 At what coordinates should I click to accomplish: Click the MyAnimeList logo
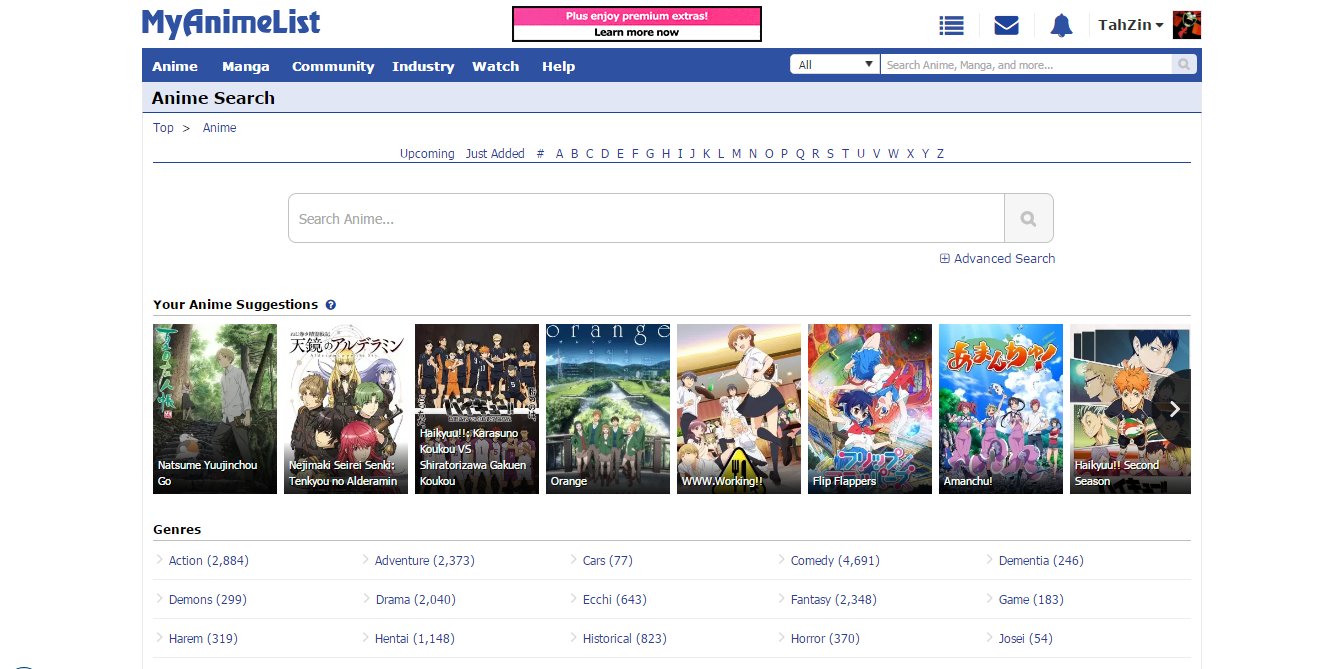click(231, 23)
